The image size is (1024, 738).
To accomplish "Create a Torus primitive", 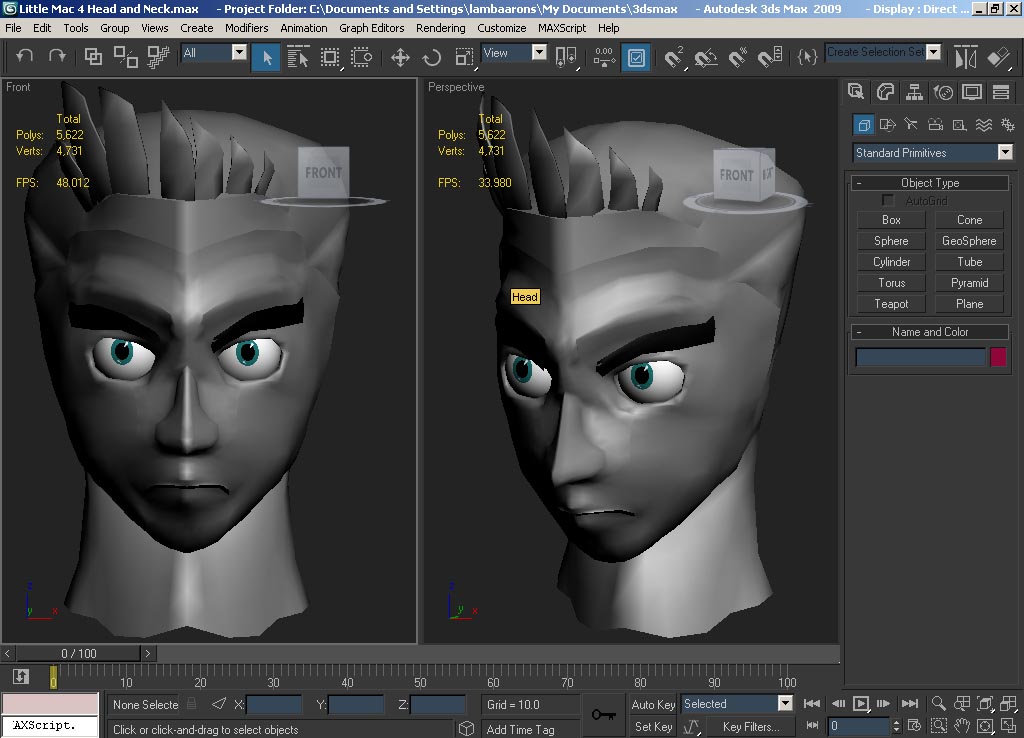I will 891,283.
